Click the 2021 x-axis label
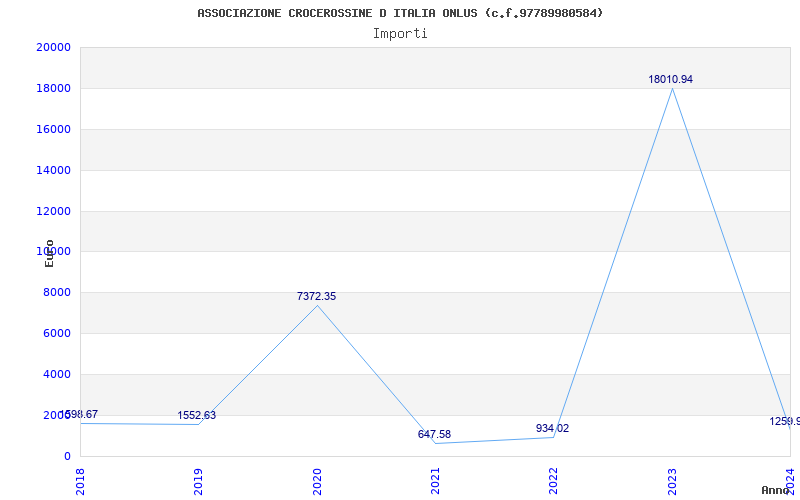Image resolution: width=800 pixels, height=500 pixels. pos(435,482)
